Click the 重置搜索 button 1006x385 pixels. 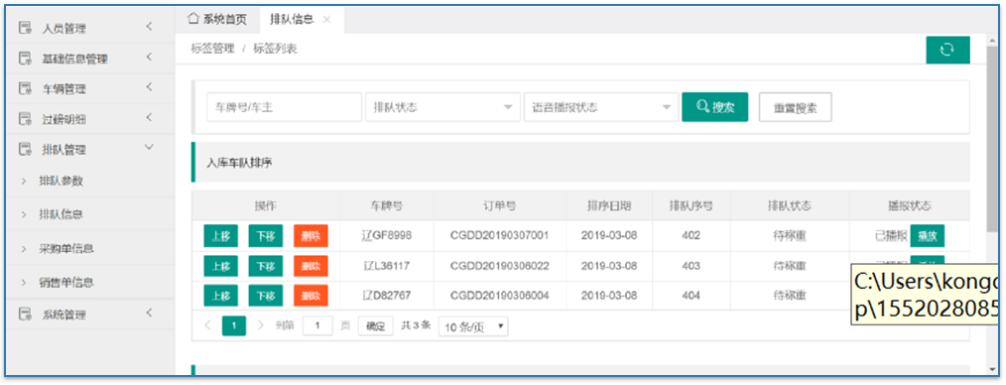point(796,107)
